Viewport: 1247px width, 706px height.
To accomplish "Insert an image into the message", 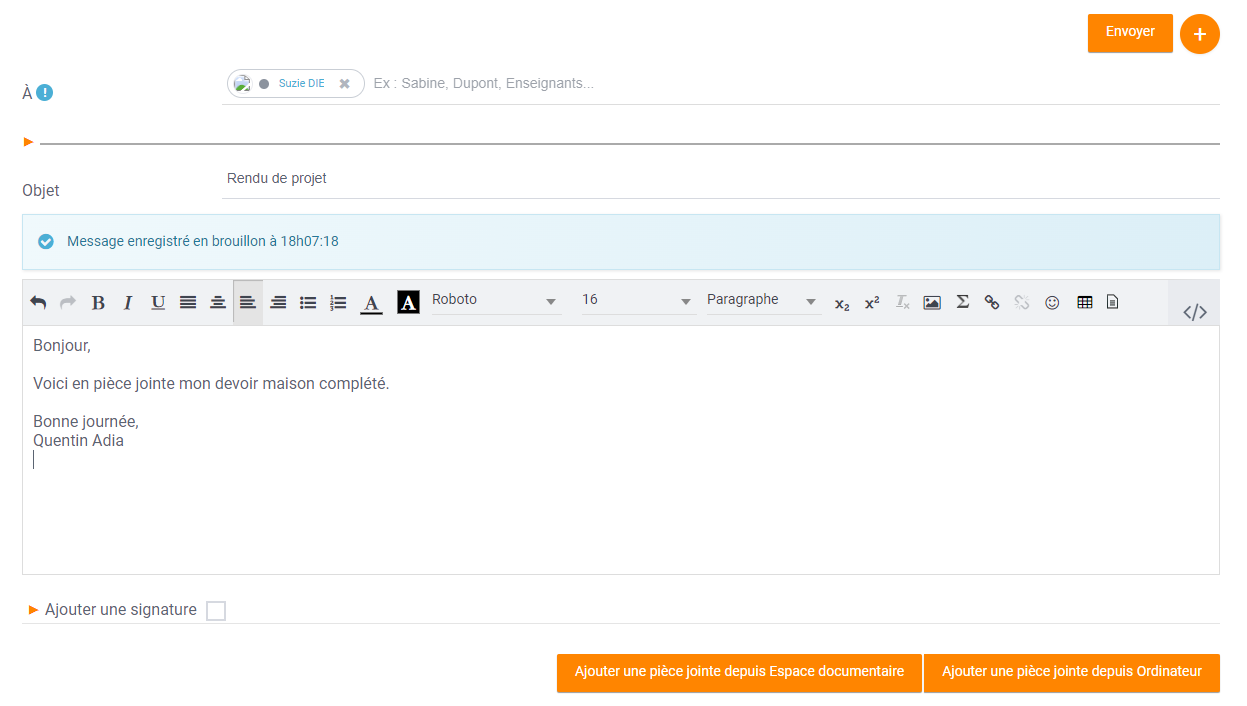I will 932,302.
